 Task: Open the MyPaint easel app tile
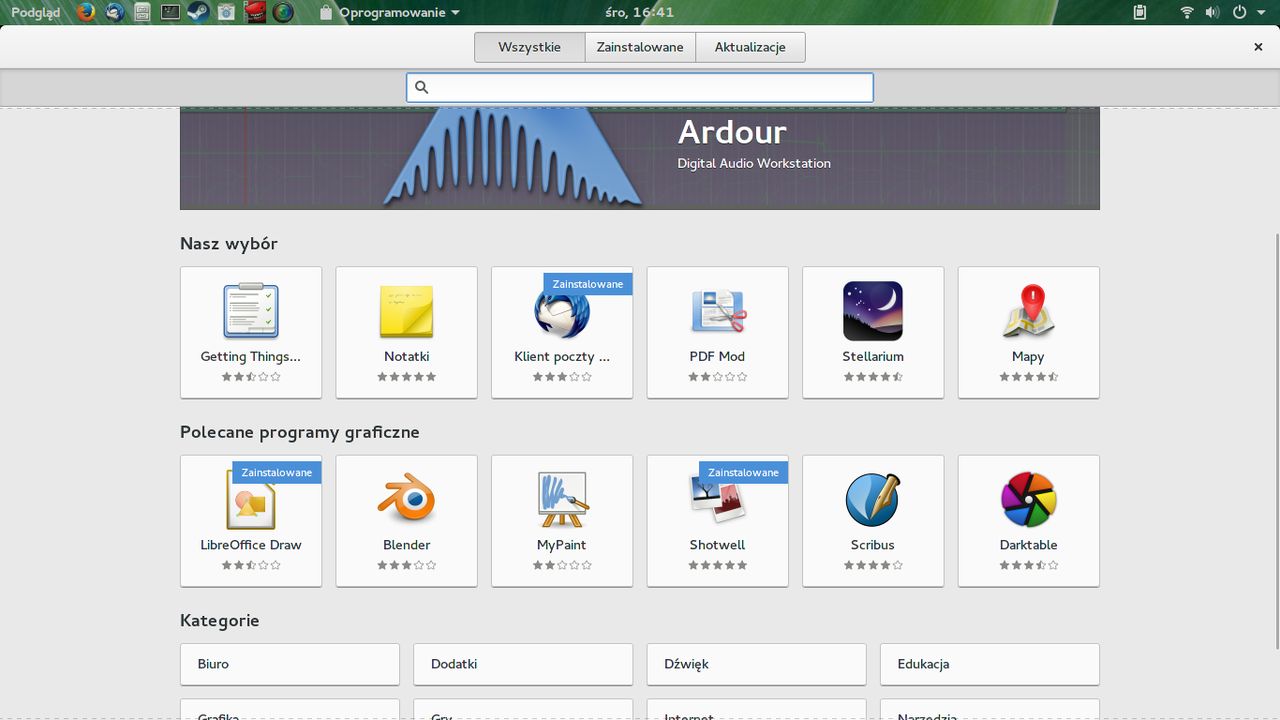click(562, 521)
